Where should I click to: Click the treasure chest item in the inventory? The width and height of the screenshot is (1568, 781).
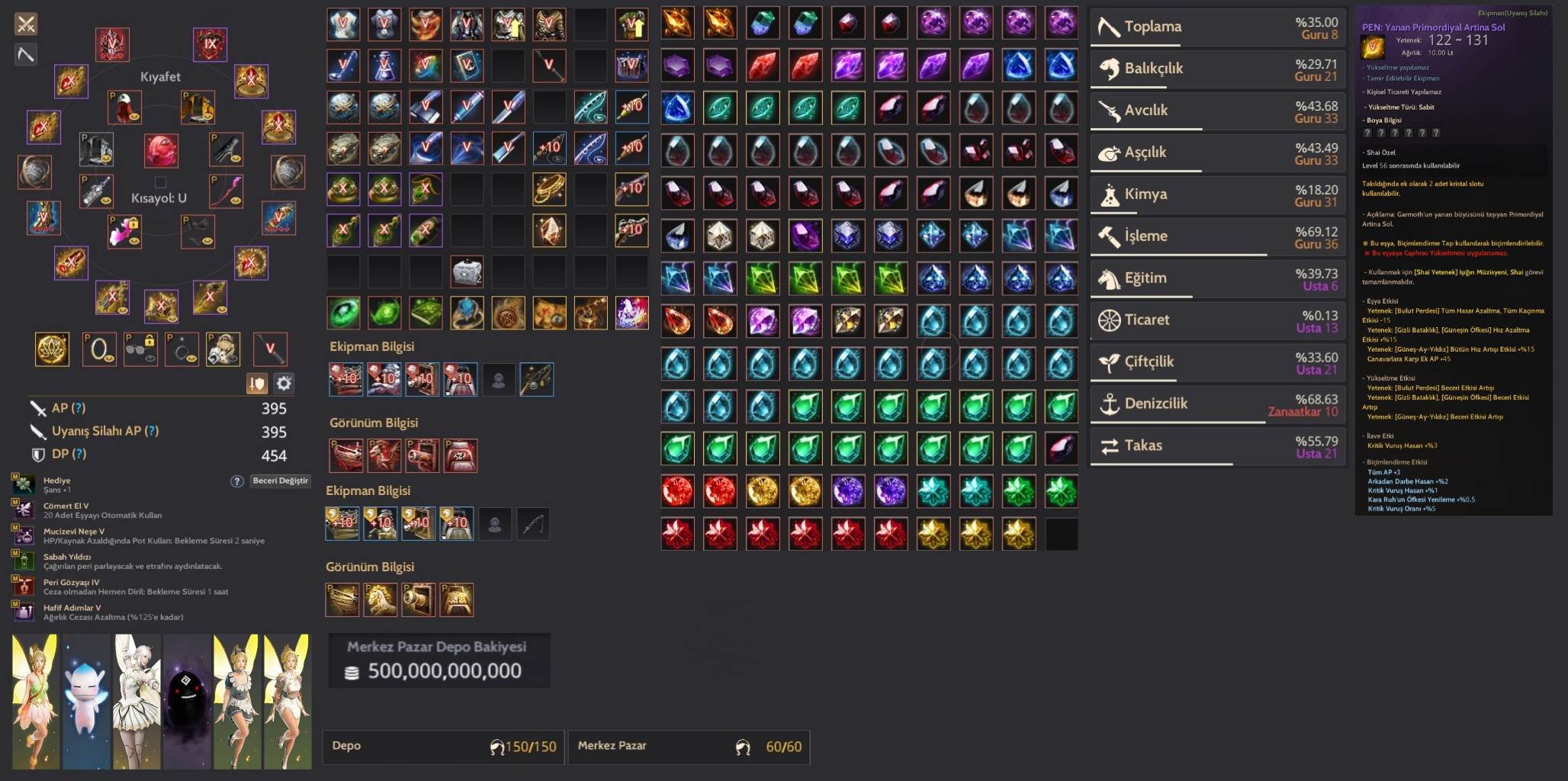click(467, 272)
